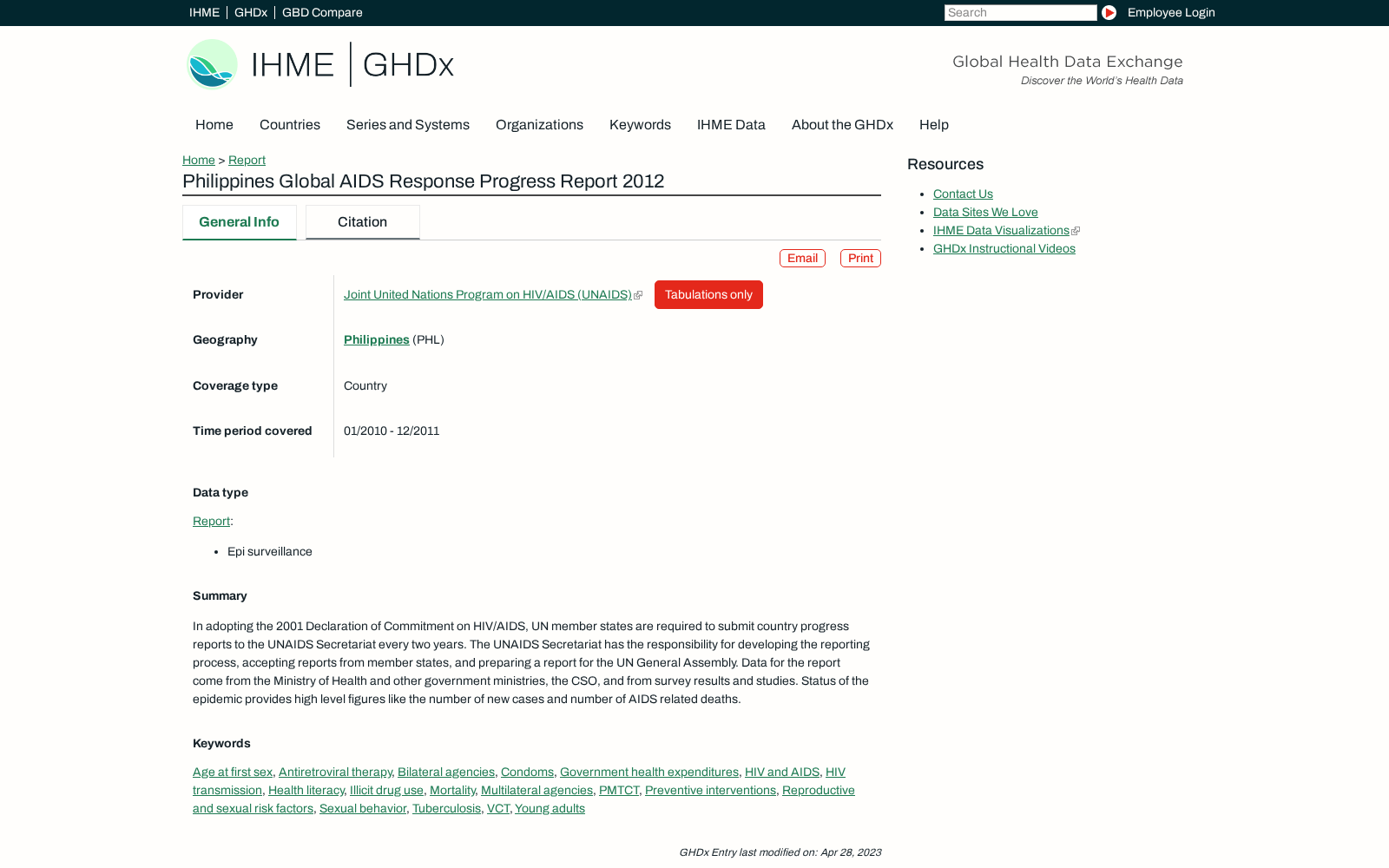Screen dimensions: 1389x868
Task: Click the Tuberculosis keyword
Action: 446,809
